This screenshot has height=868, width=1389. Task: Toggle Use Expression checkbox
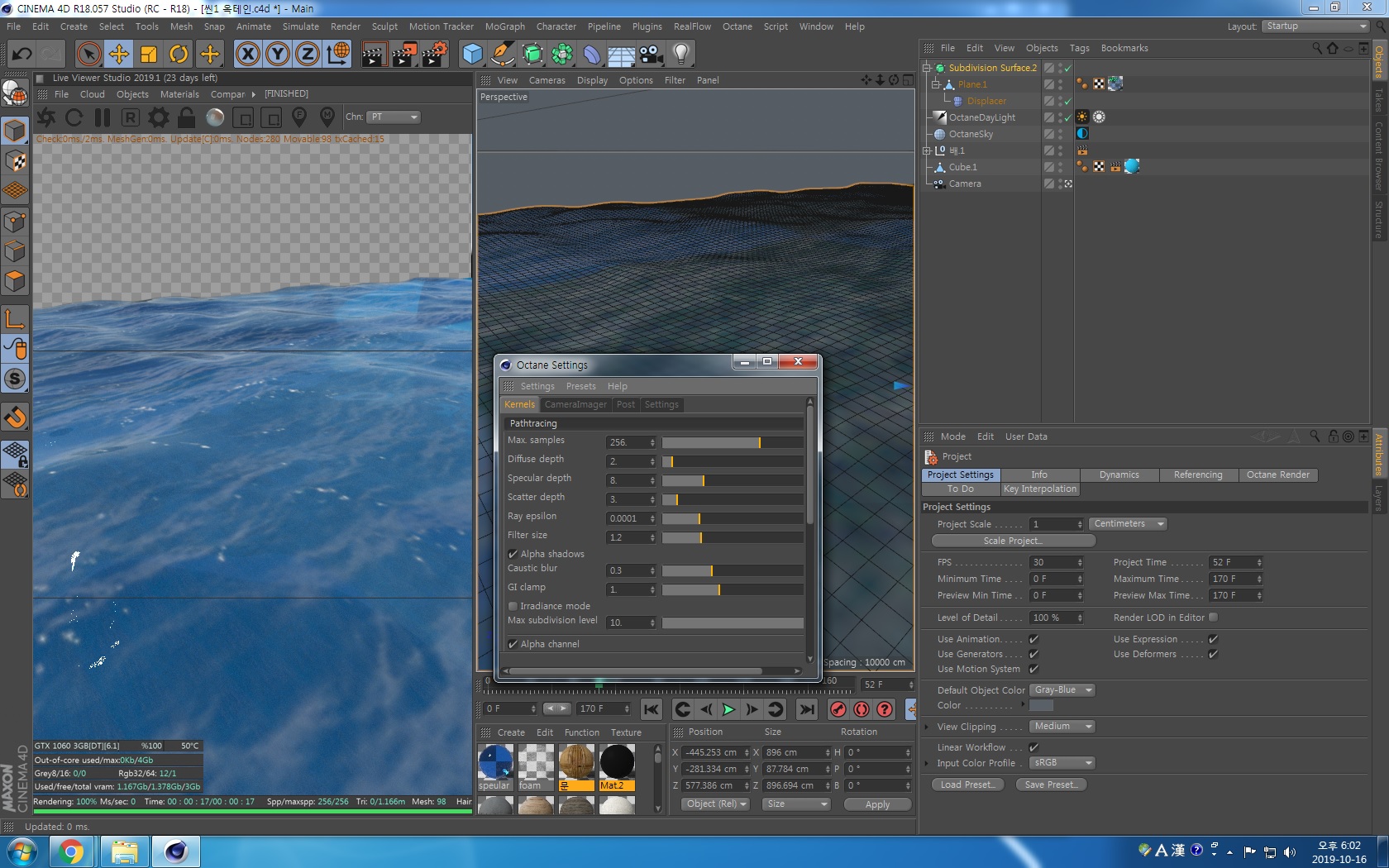(x=1213, y=639)
